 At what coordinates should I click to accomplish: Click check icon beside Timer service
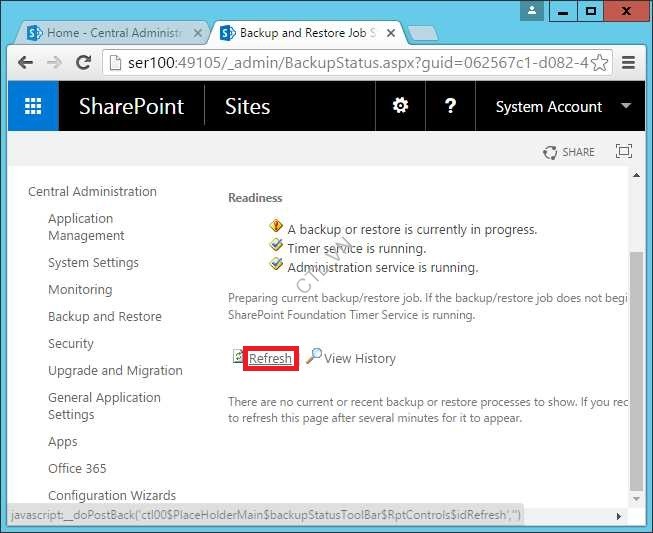(276, 245)
